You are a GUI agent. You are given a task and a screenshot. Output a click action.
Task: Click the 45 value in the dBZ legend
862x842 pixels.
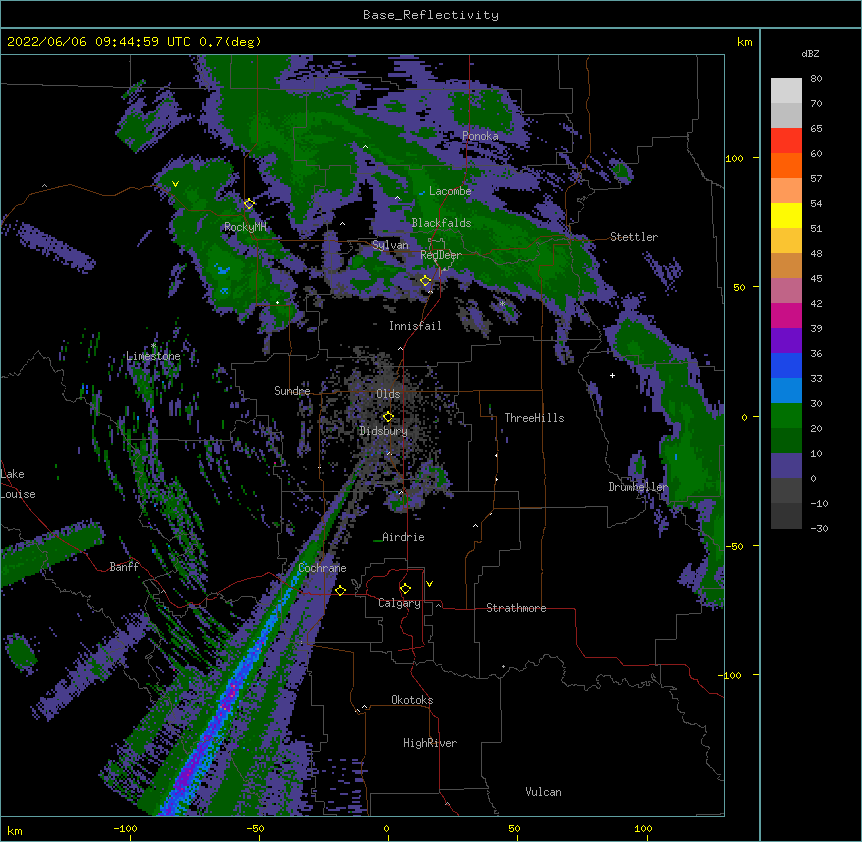pyautogui.click(x=816, y=279)
